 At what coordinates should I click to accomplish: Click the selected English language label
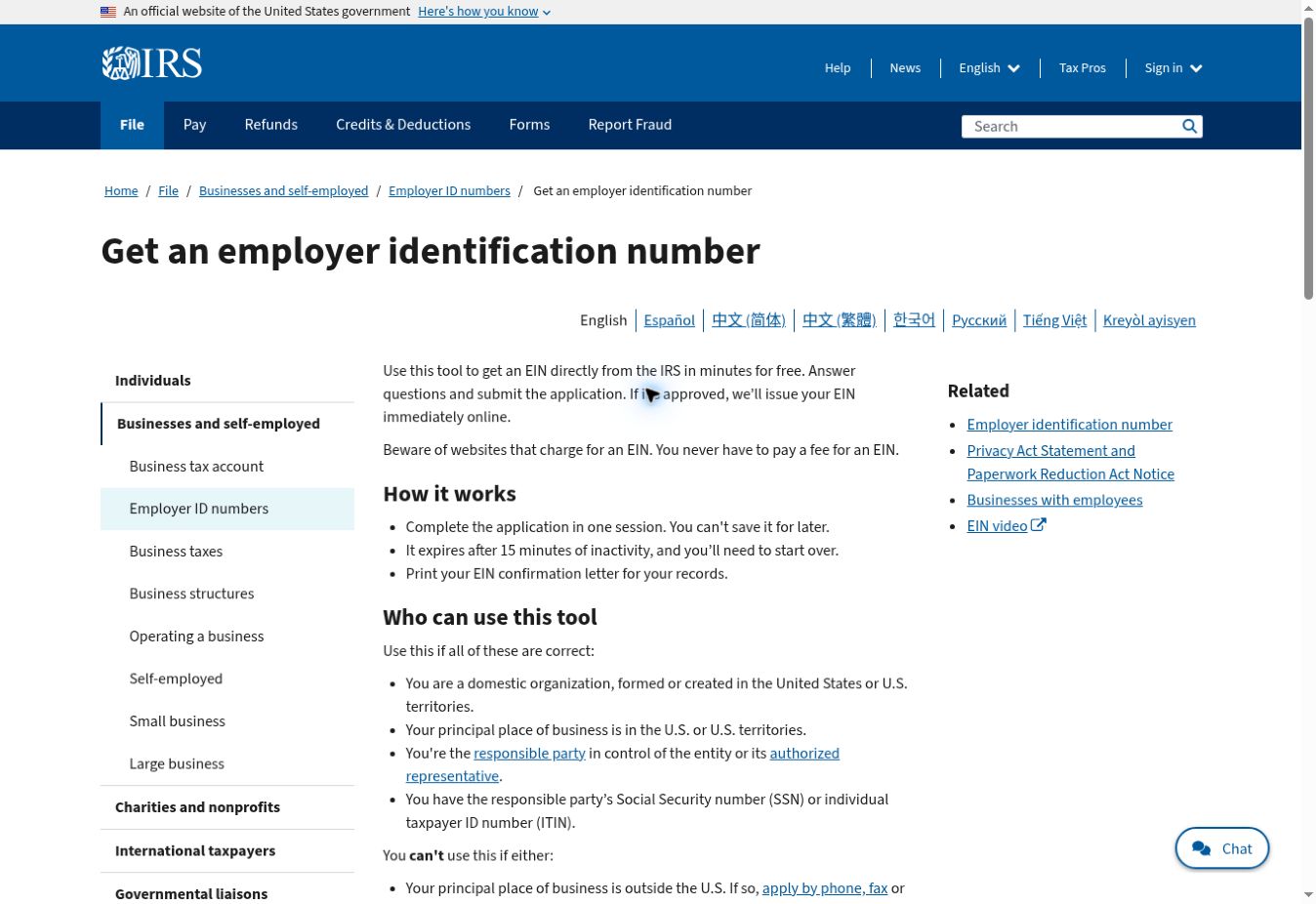pos(603,320)
